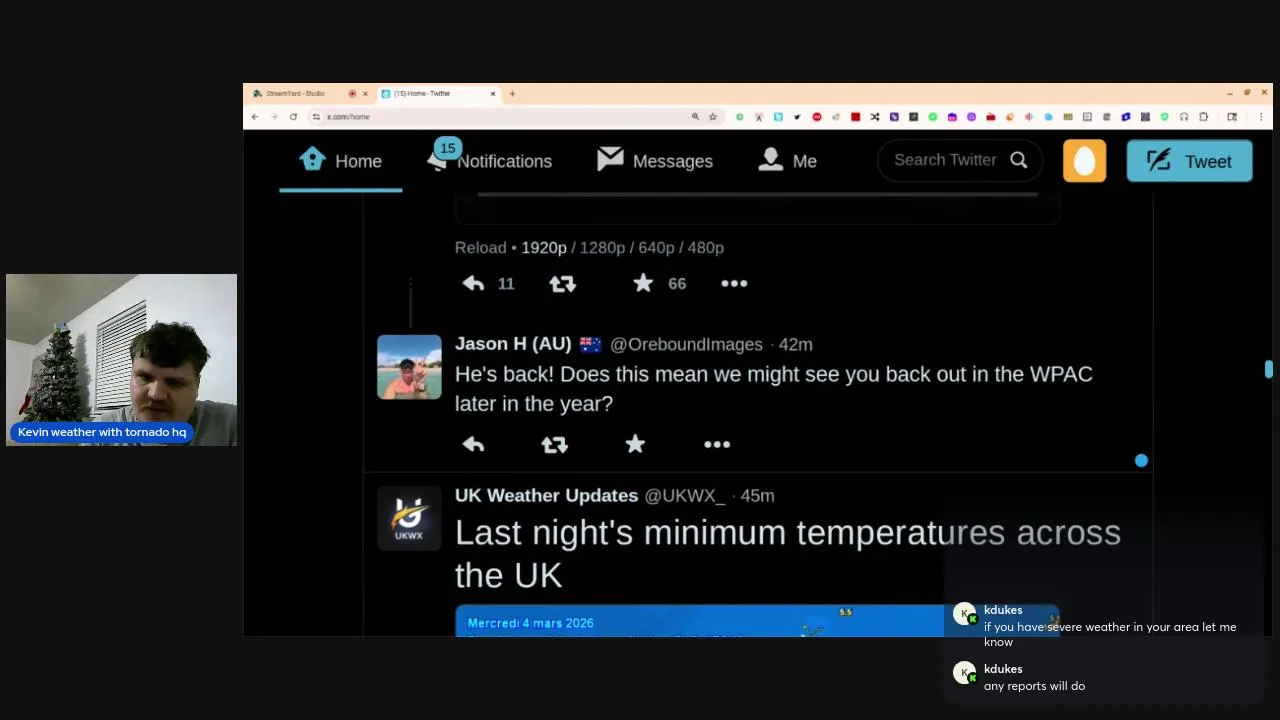The height and width of the screenshot is (720, 1280).
Task: Open UK Weather Updates display name
Action: pyautogui.click(x=546, y=495)
